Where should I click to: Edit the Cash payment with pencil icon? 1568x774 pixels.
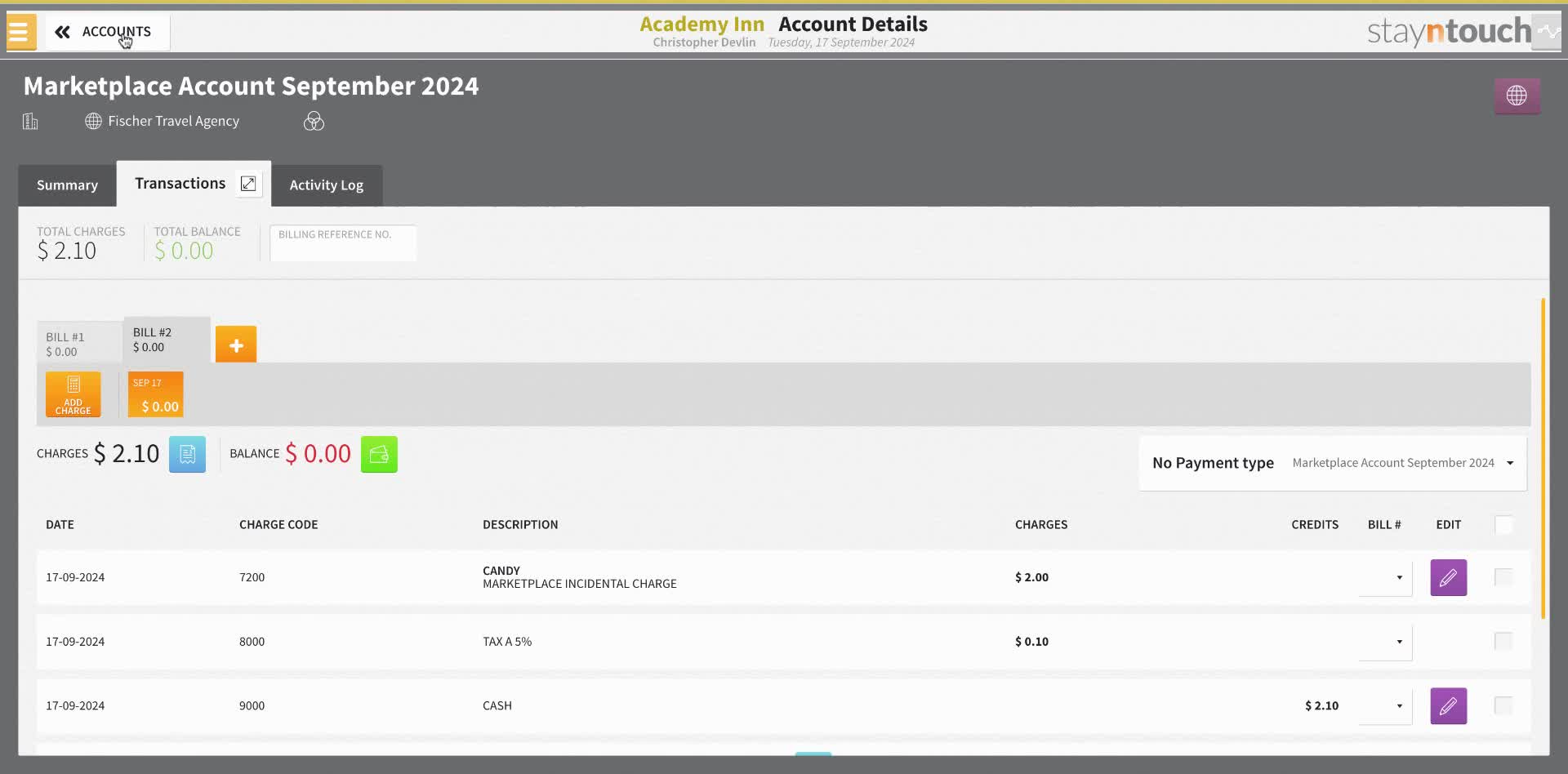1449,706
